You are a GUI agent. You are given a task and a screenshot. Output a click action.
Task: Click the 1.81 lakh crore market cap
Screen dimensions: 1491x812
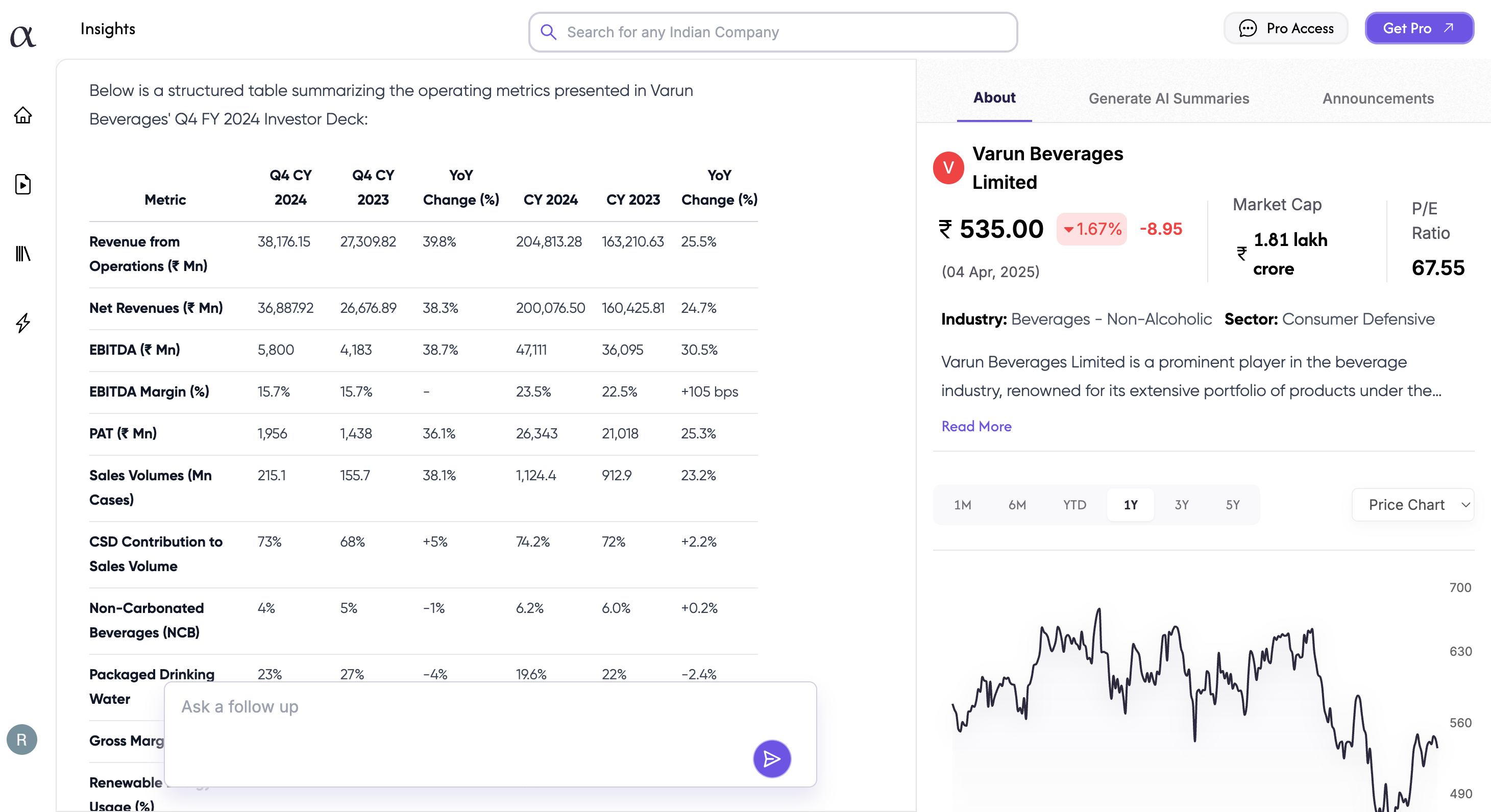[1290, 254]
